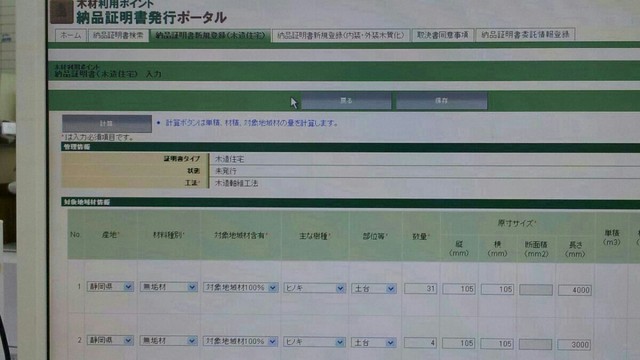Go to the 取決書同意事項 tab
The width and height of the screenshot is (640, 360).
pyautogui.click(x=442, y=35)
